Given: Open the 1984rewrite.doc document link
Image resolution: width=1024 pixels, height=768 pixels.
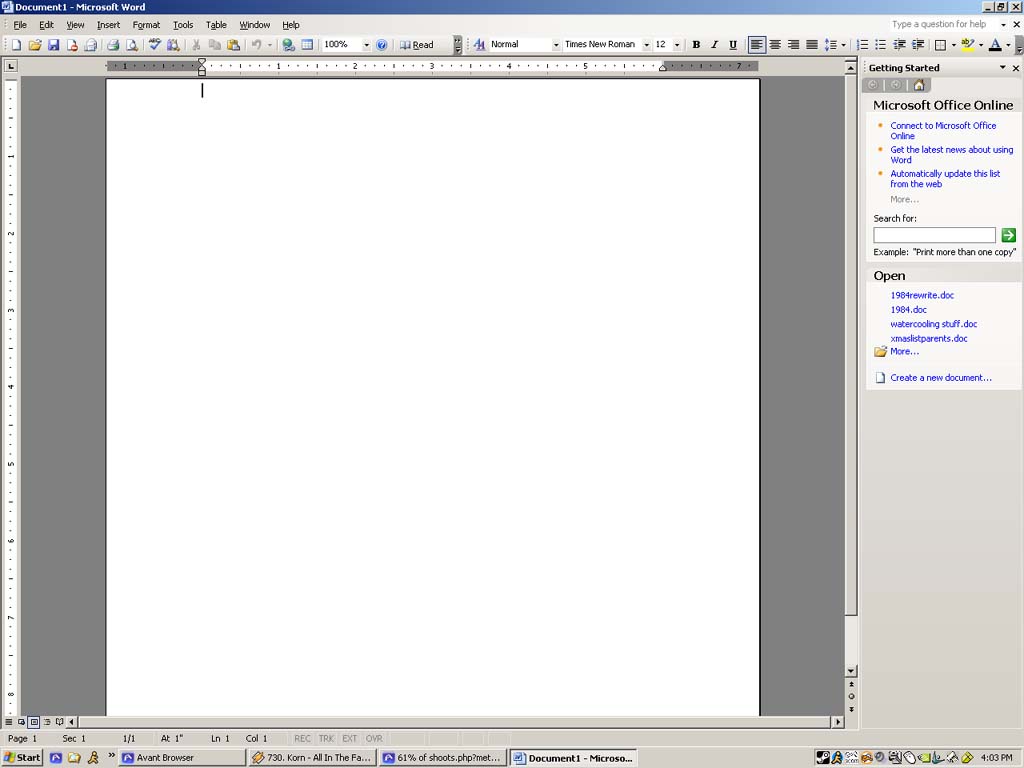Looking at the screenshot, I should tap(921, 295).
